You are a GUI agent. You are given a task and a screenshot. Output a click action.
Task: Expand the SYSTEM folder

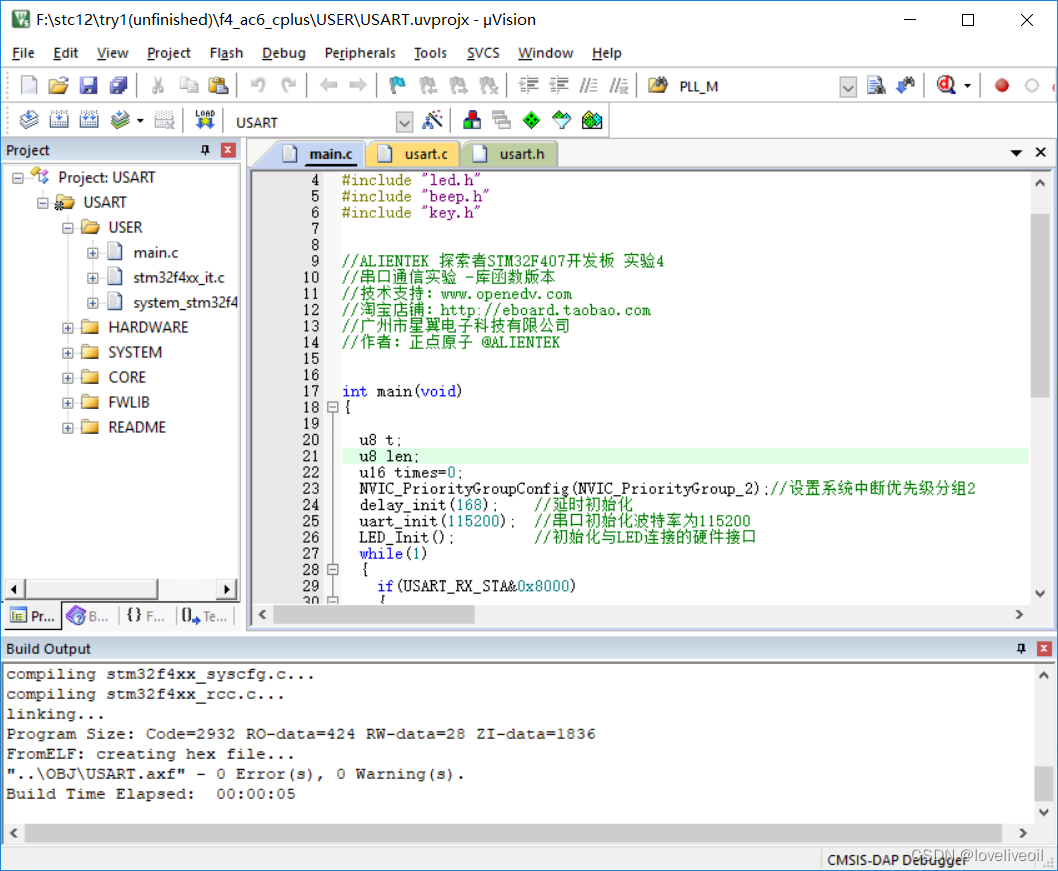coord(67,353)
